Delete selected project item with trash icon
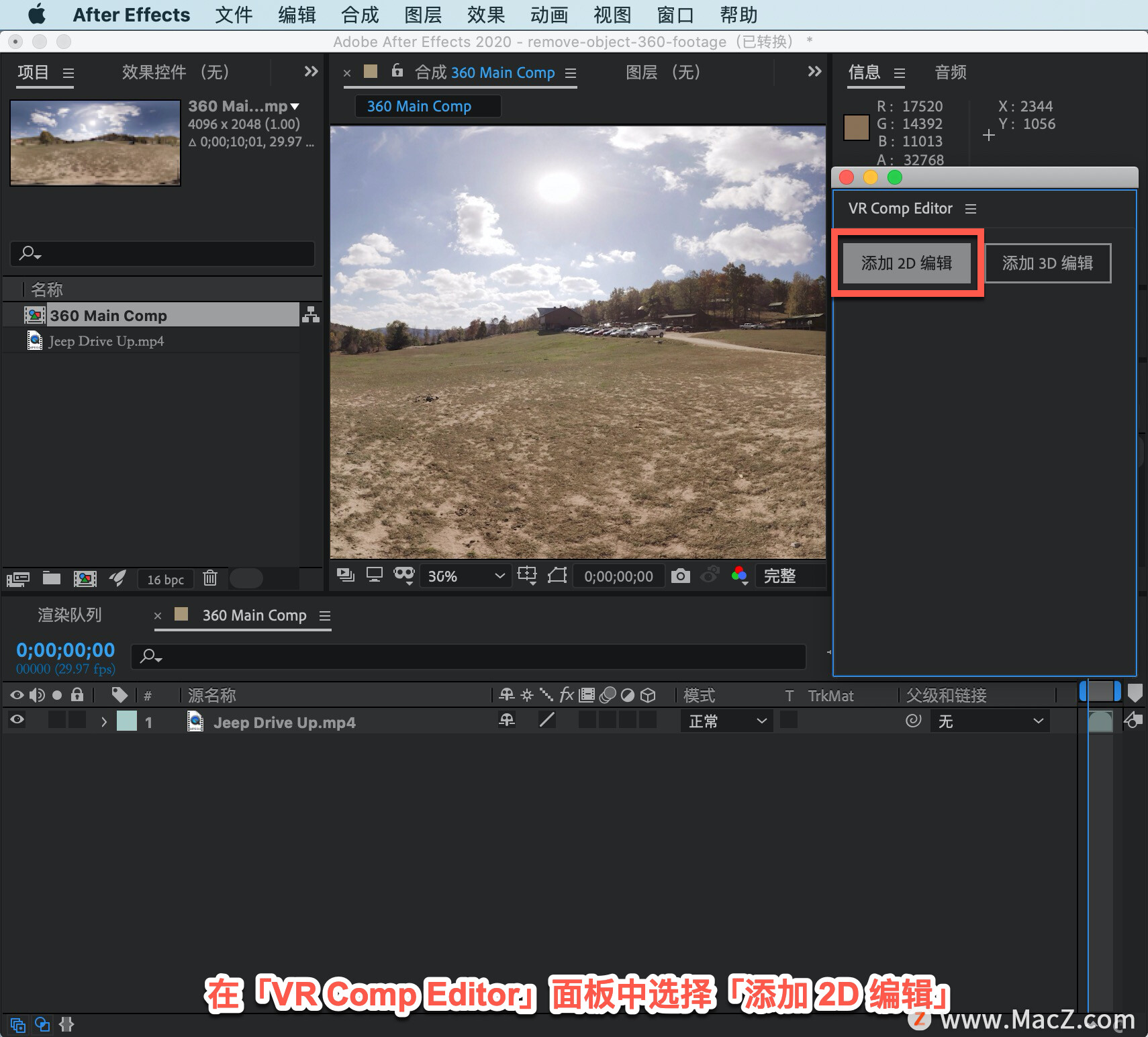Screen dimensions: 1148x1037 point(210,578)
